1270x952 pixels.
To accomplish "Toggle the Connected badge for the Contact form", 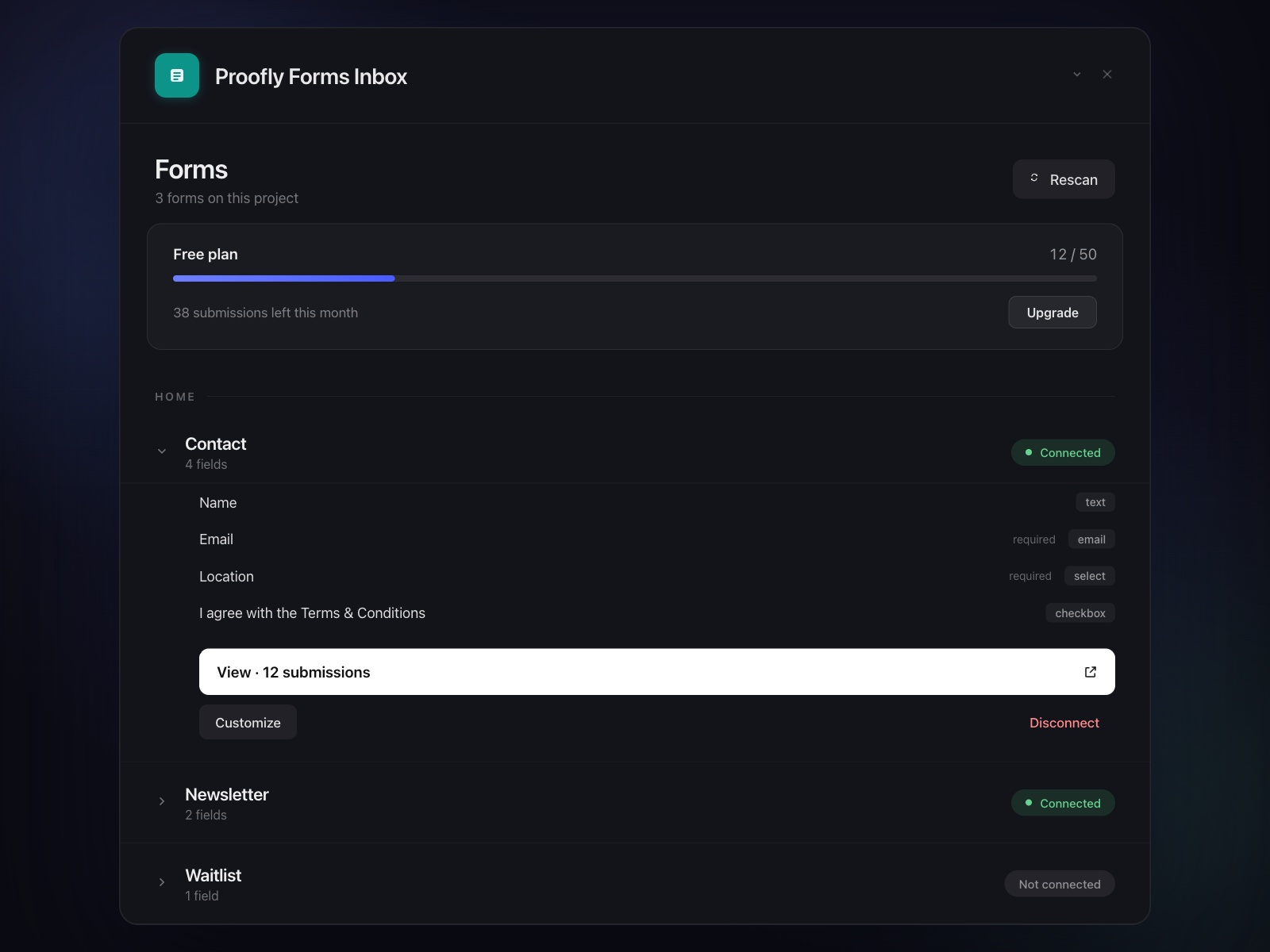I will point(1063,452).
